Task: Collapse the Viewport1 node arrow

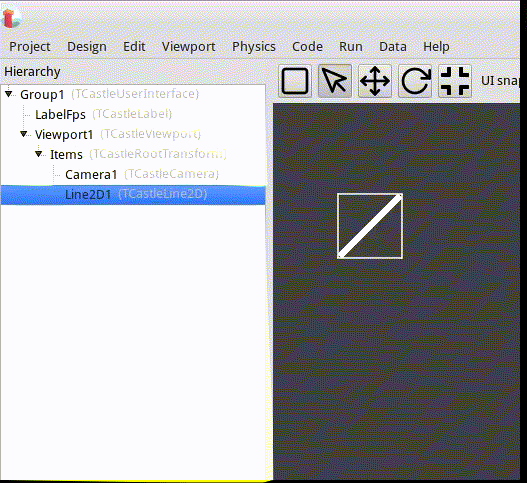Action: pos(24,134)
